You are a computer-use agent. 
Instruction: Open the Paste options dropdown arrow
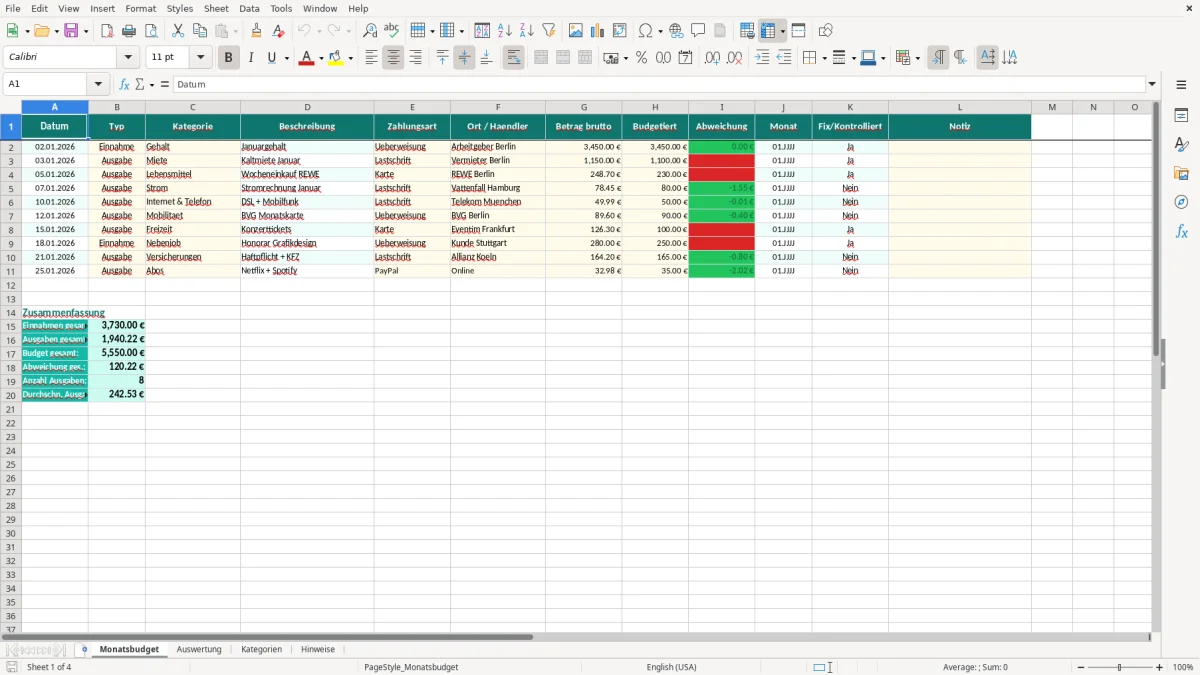(x=235, y=31)
